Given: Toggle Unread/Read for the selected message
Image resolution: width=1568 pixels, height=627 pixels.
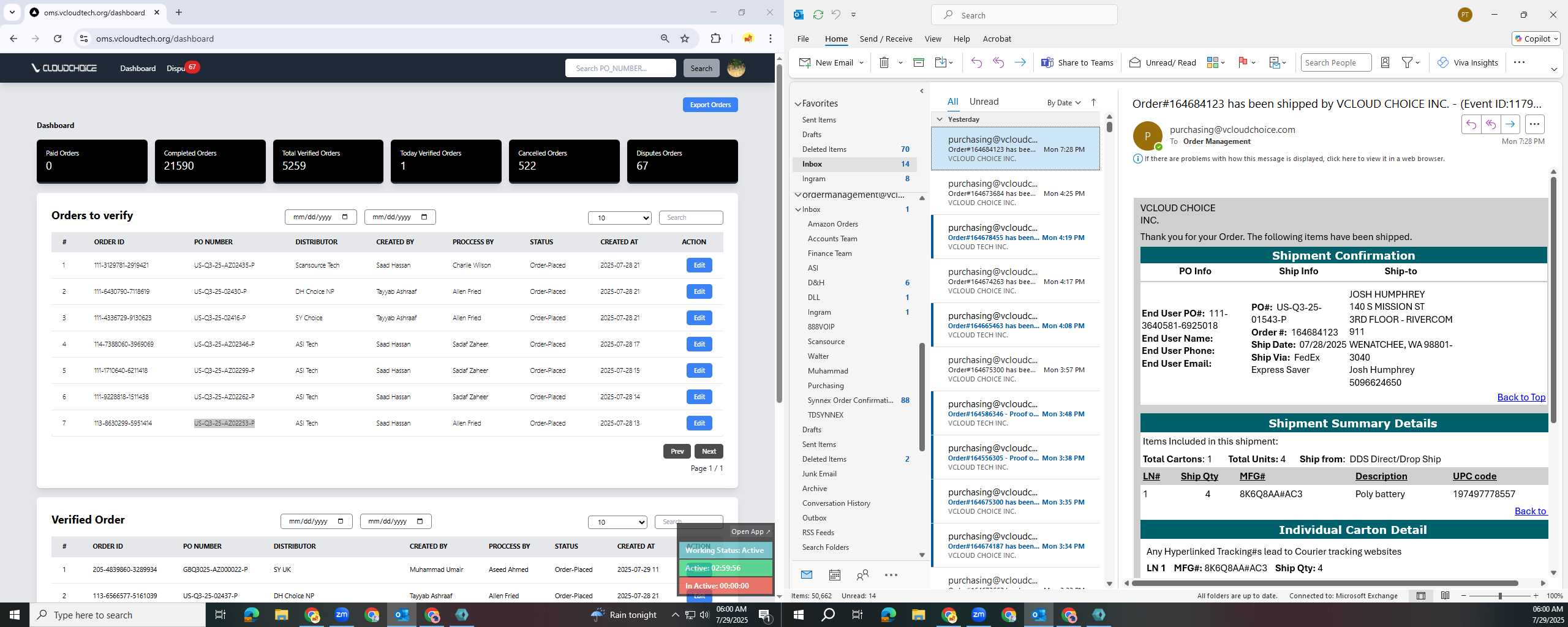Looking at the screenshot, I should (1162, 62).
